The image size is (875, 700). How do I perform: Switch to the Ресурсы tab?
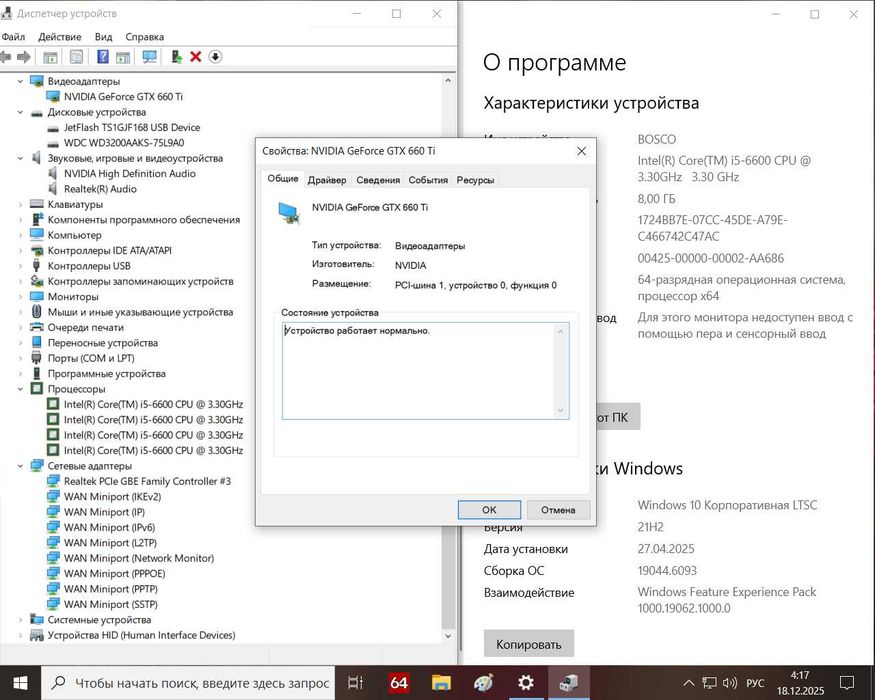475,180
